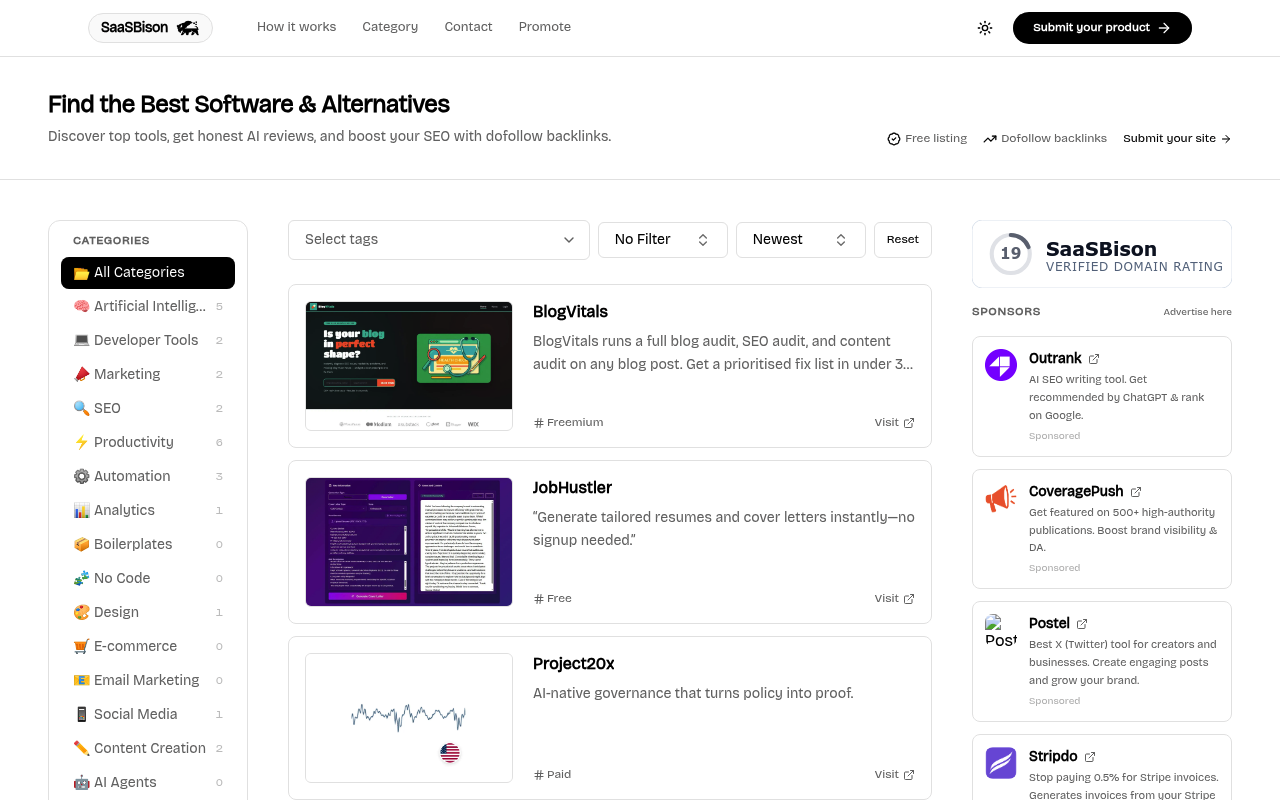Filter by the Design category
This screenshot has height=800, width=1280.
tap(148, 612)
